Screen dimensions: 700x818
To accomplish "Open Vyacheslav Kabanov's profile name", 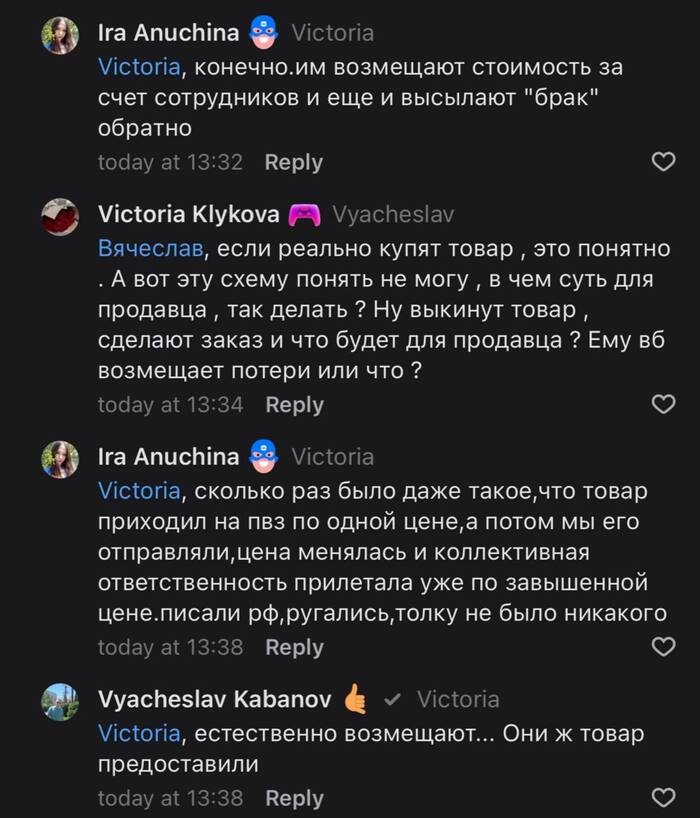I will [x=214, y=699].
